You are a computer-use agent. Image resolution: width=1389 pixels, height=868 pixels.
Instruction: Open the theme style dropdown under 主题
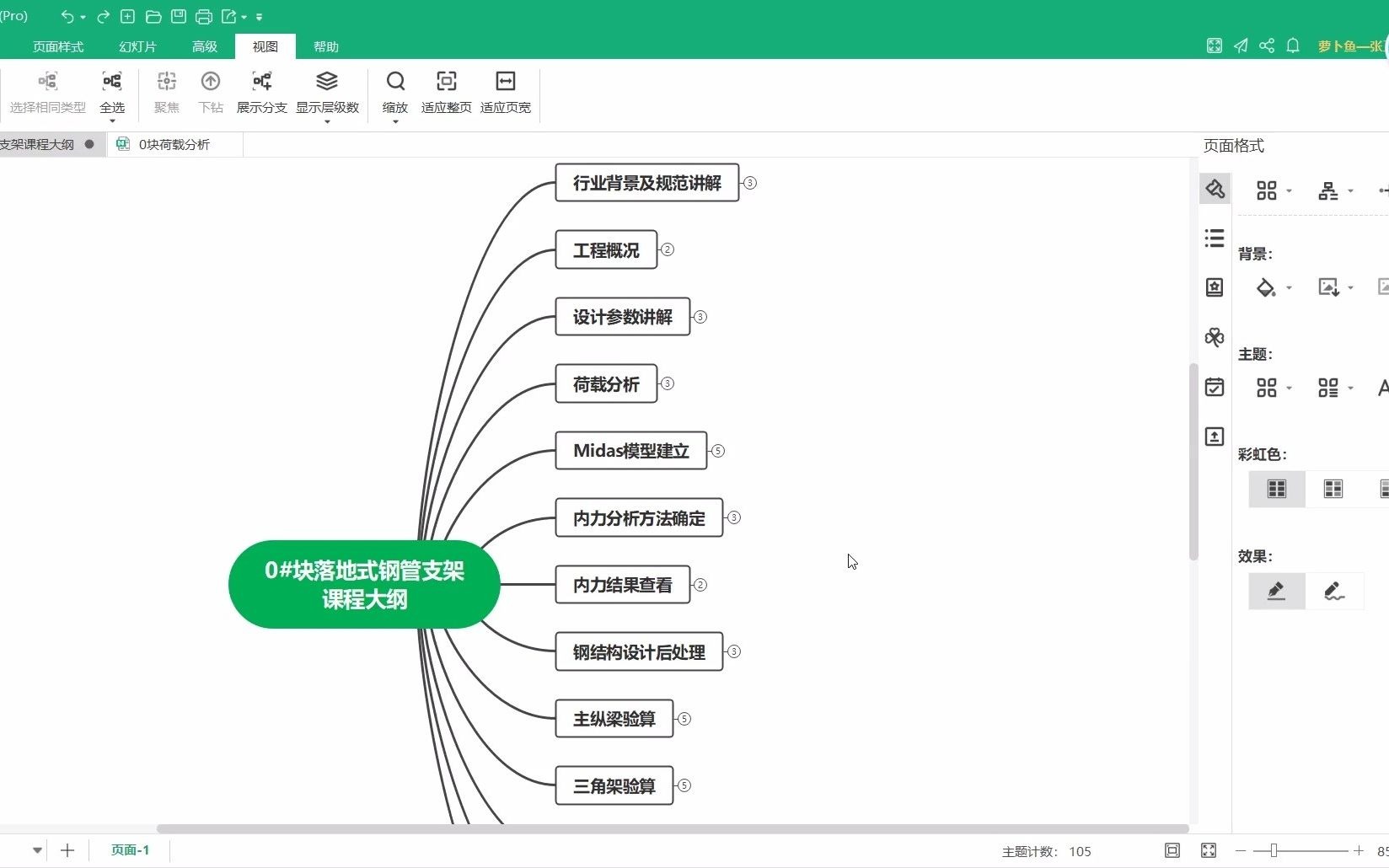tap(1274, 388)
